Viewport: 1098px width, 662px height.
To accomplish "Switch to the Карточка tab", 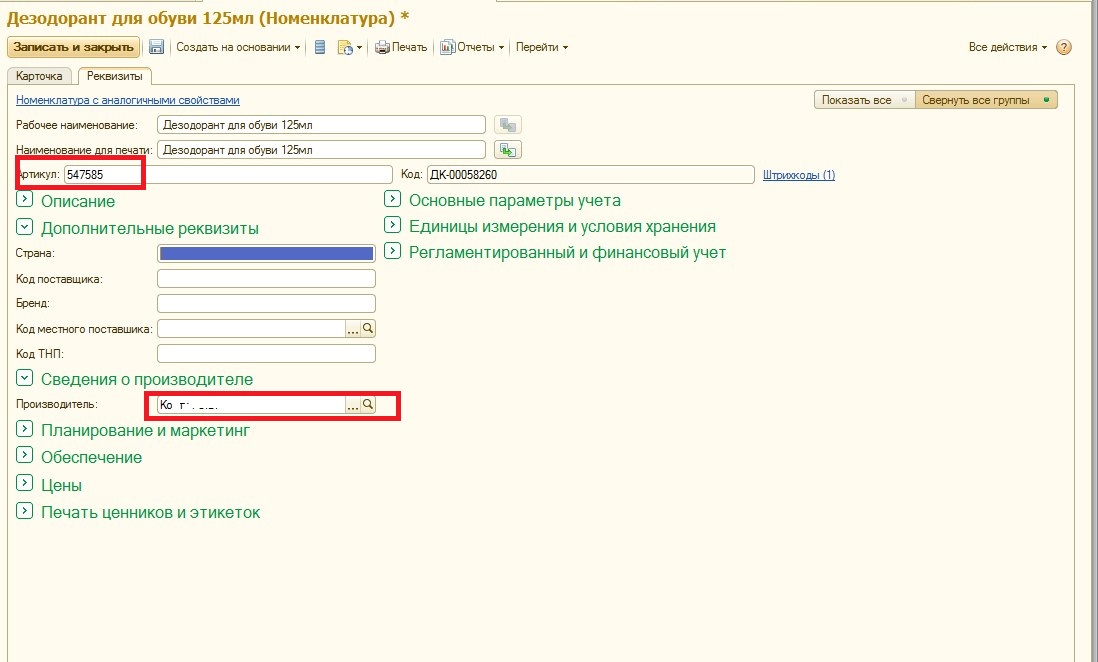I will coord(39,76).
